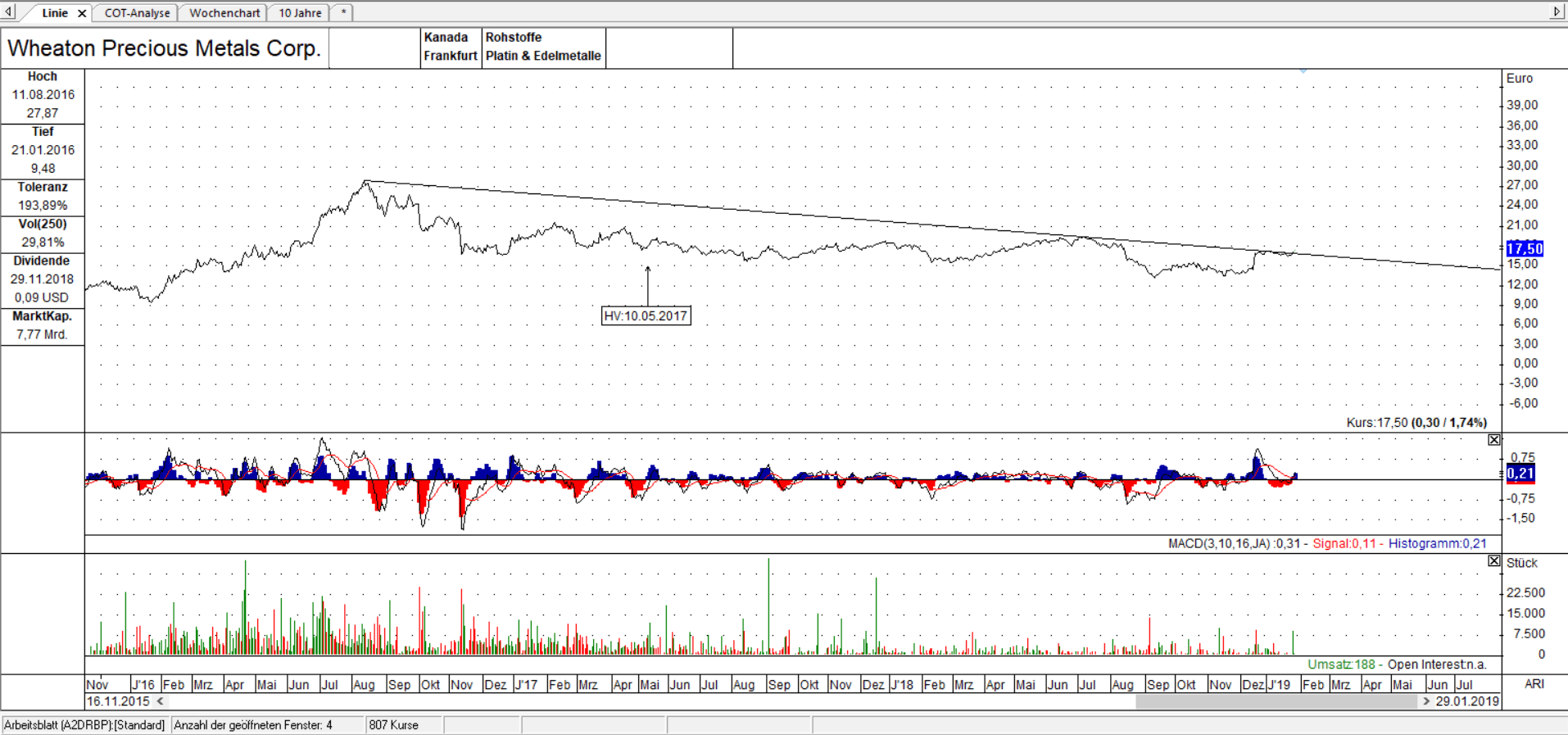Click the Dividende date 29.11.2018
This screenshot has width=1568, height=735.
coord(43,279)
